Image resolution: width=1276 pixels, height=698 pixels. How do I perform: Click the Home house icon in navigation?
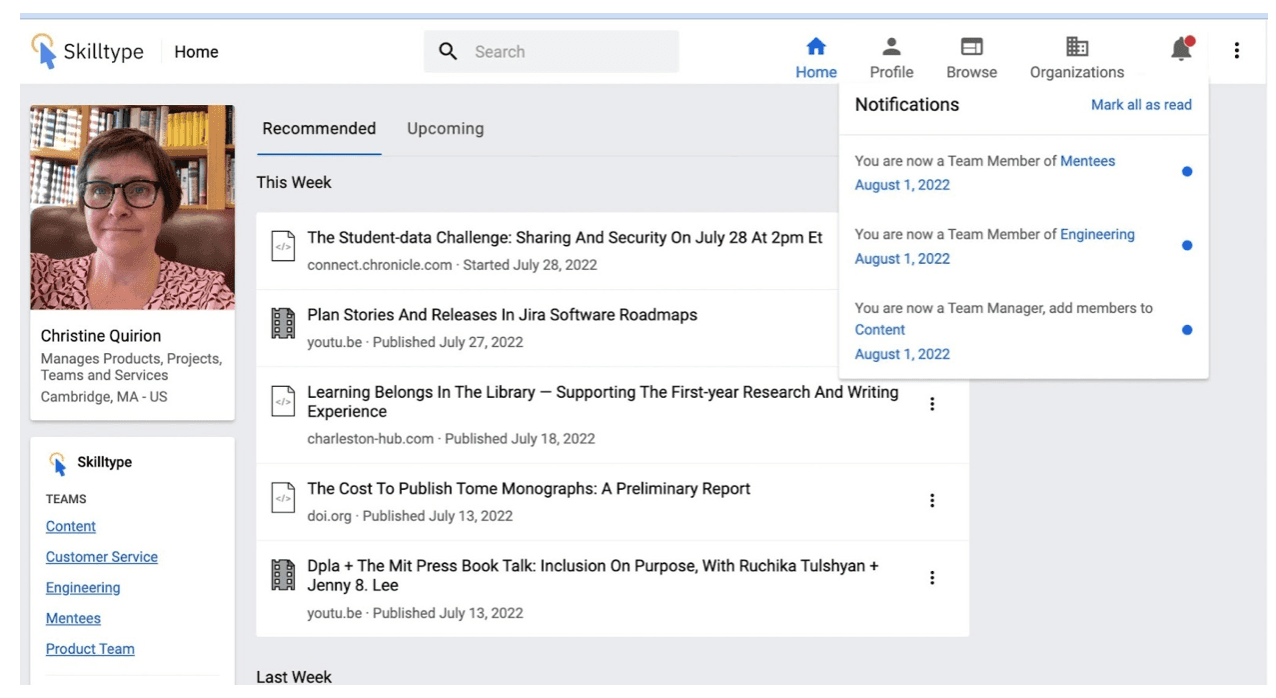816,47
